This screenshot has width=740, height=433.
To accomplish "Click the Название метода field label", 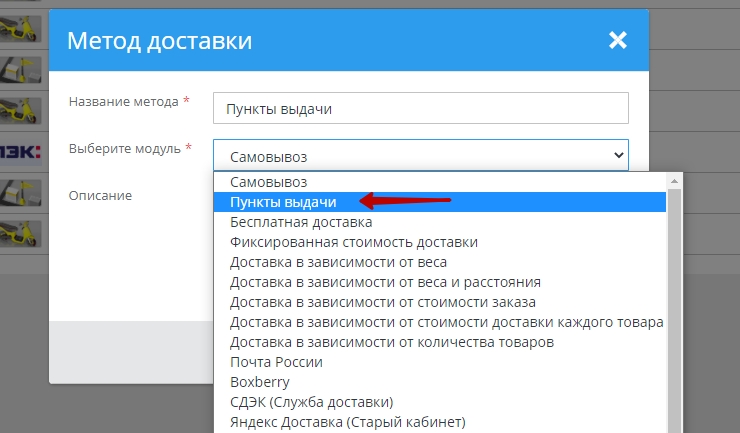I will pos(124,102).
